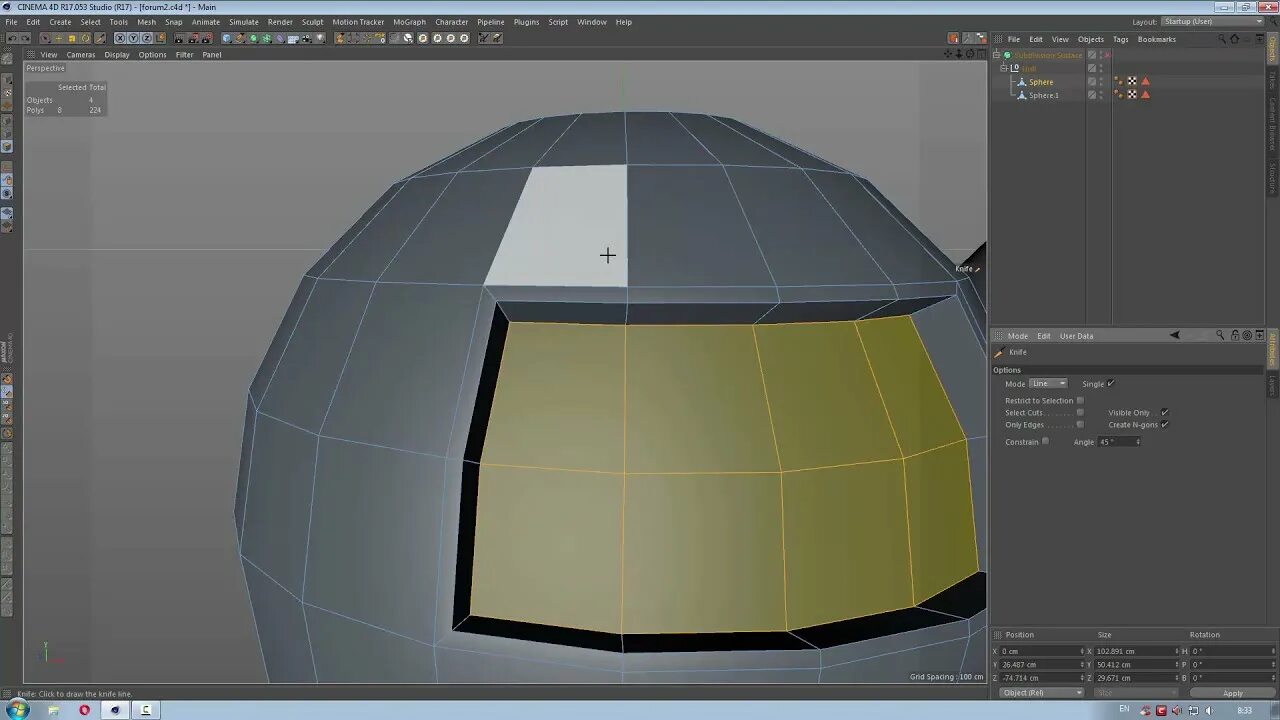Click the Position X field
This screenshot has height=720, width=1280.
[1040, 651]
